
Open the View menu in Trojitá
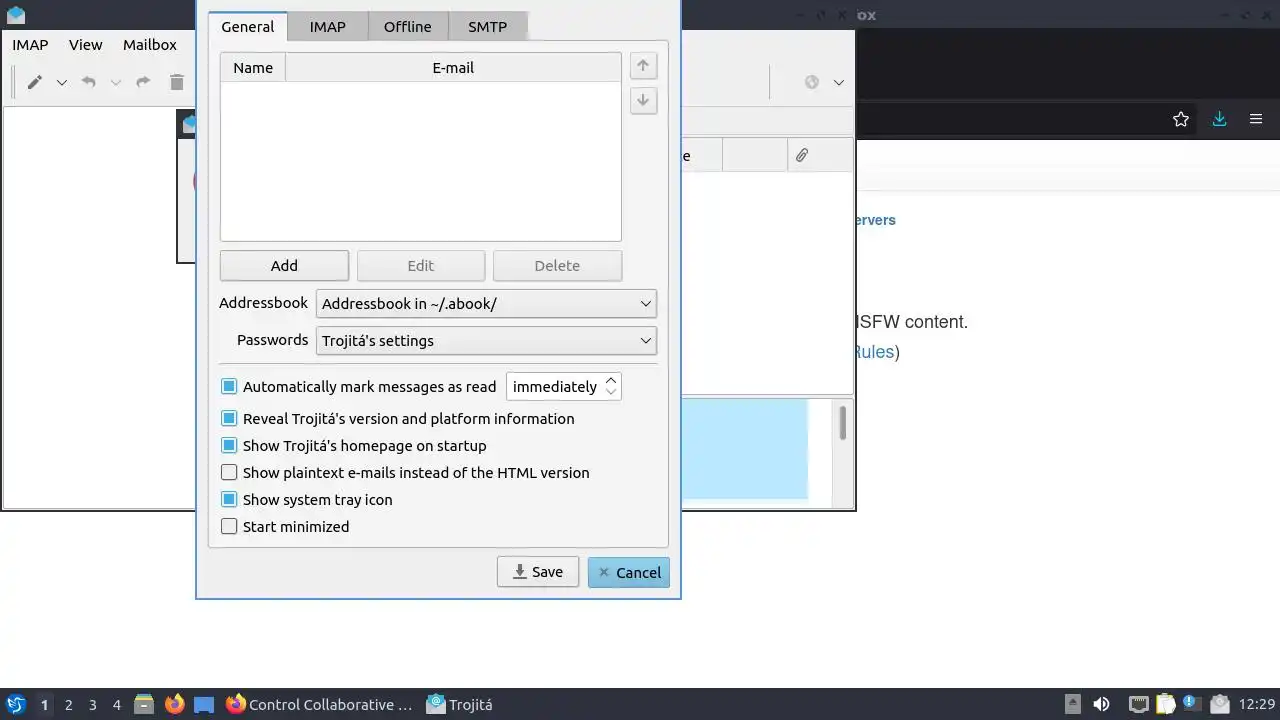pyautogui.click(x=85, y=45)
